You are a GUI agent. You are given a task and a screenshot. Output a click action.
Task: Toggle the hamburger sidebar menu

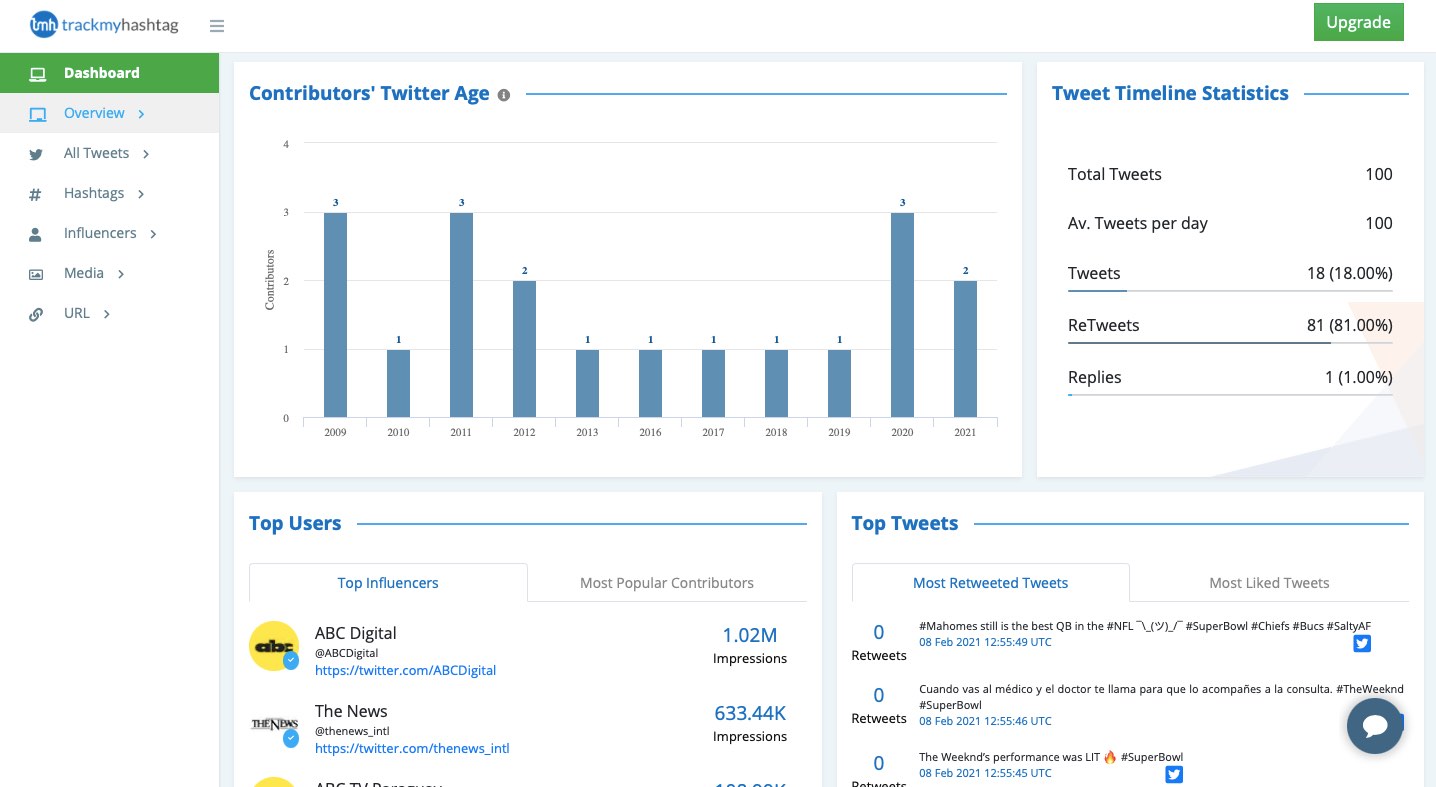[217, 26]
